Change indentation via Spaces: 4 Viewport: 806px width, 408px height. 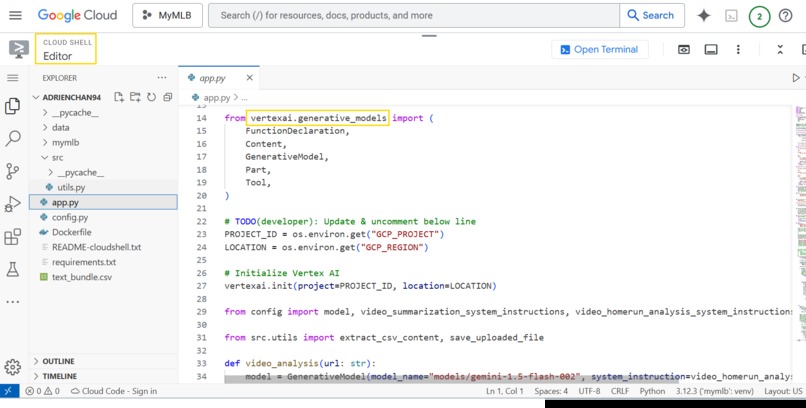(551, 391)
